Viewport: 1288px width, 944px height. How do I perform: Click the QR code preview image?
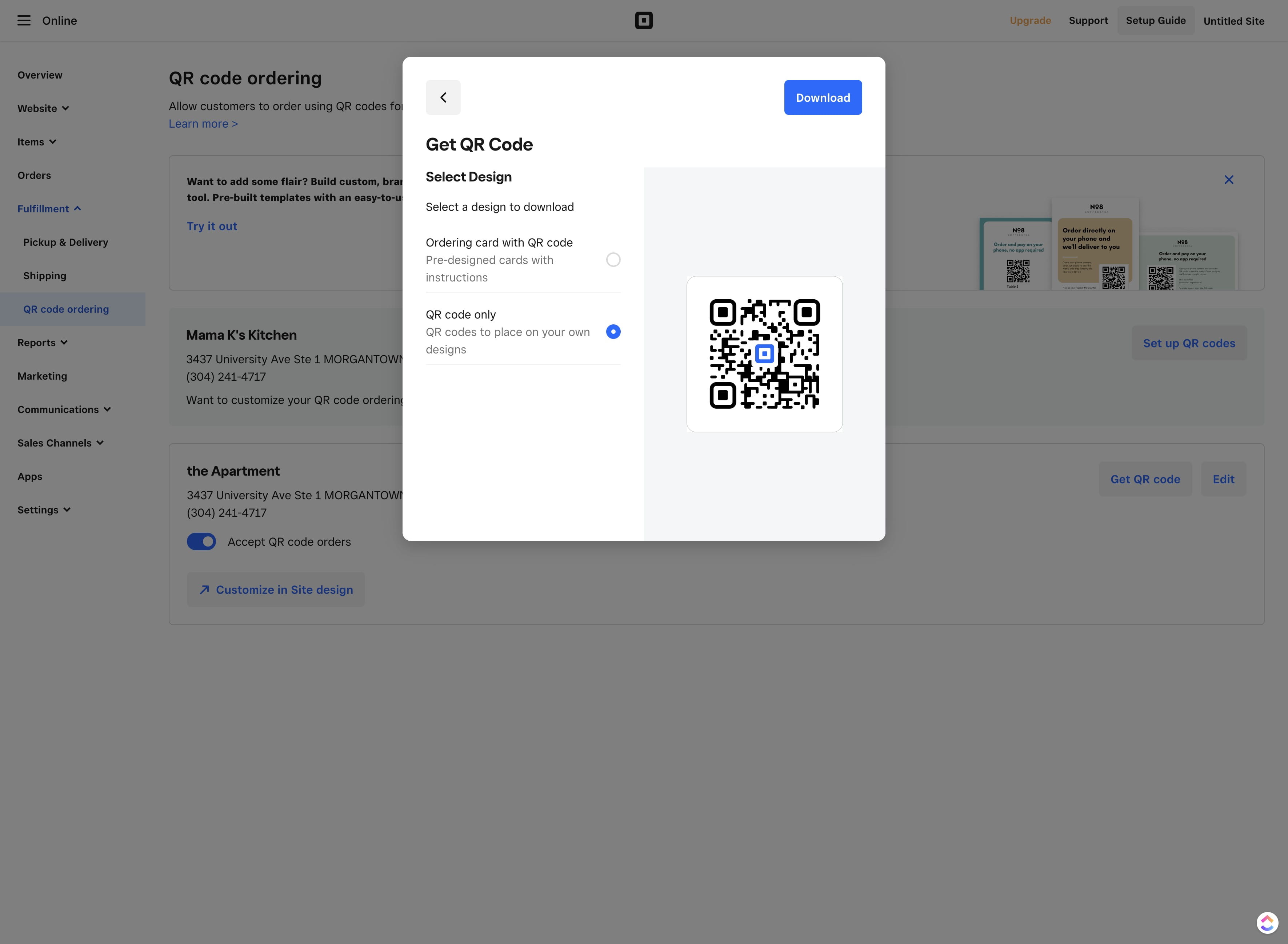tap(764, 354)
